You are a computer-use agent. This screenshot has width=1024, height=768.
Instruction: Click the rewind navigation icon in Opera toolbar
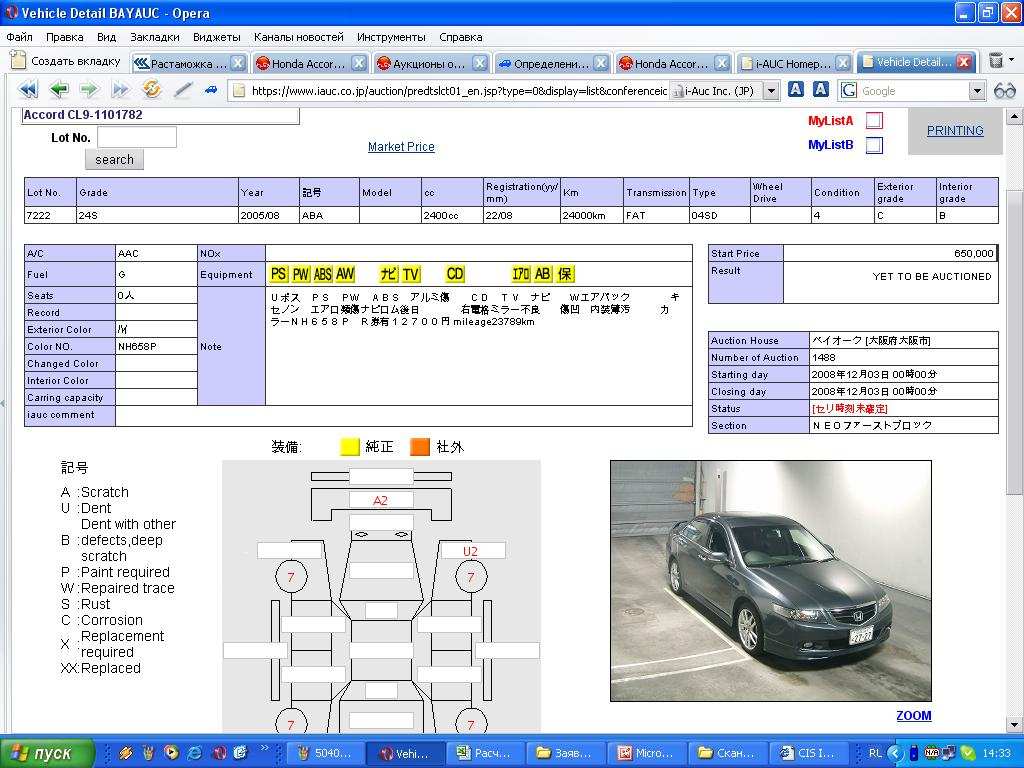(x=29, y=89)
